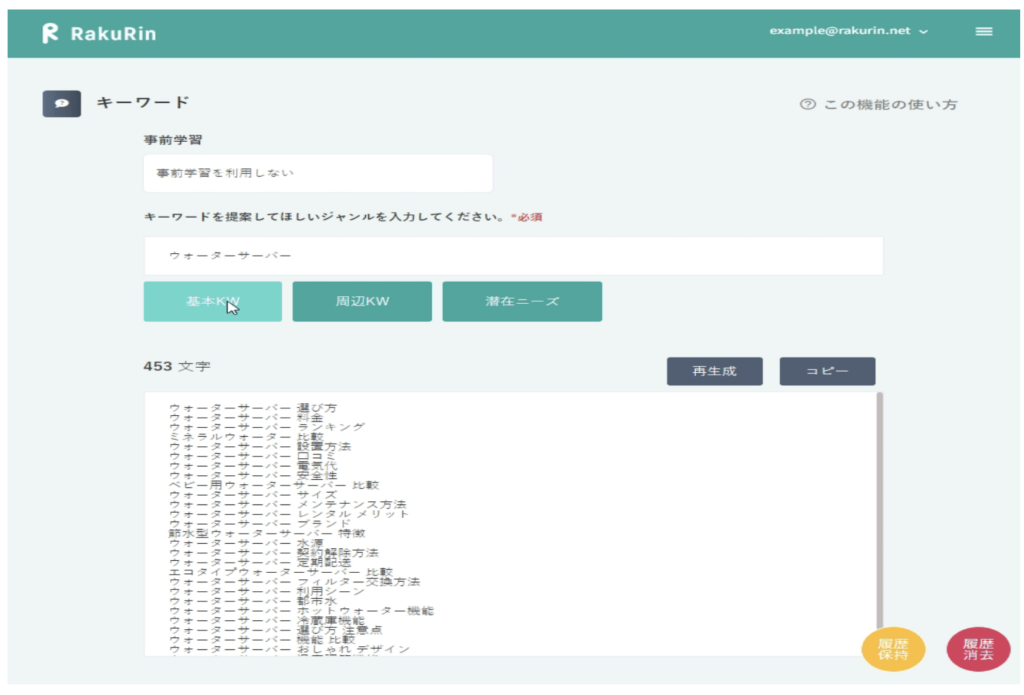Click the red 履歴消去 circle button

pyautogui.click(x=977, y=649)
